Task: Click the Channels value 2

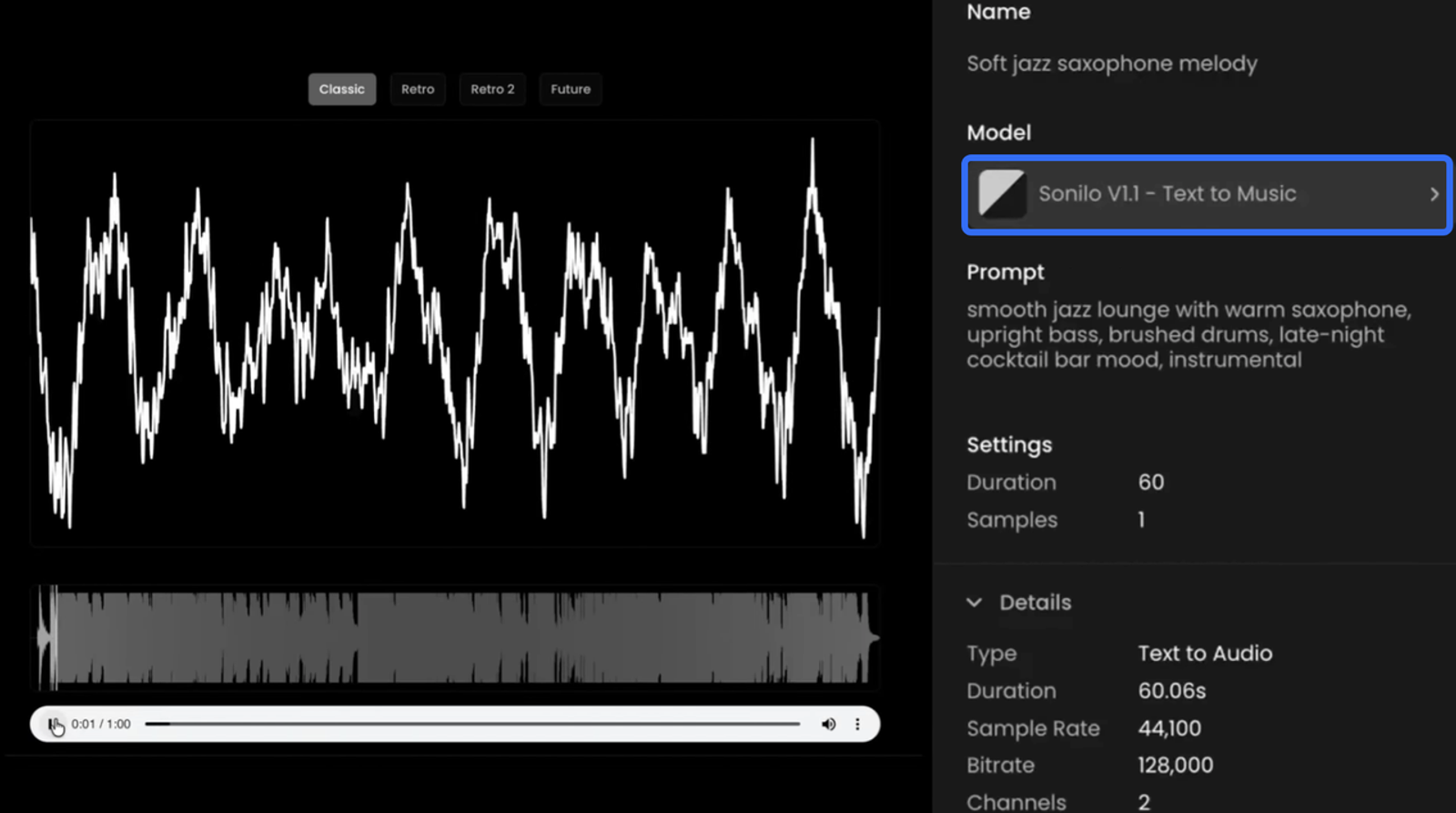Action: tap(1144, 802)
